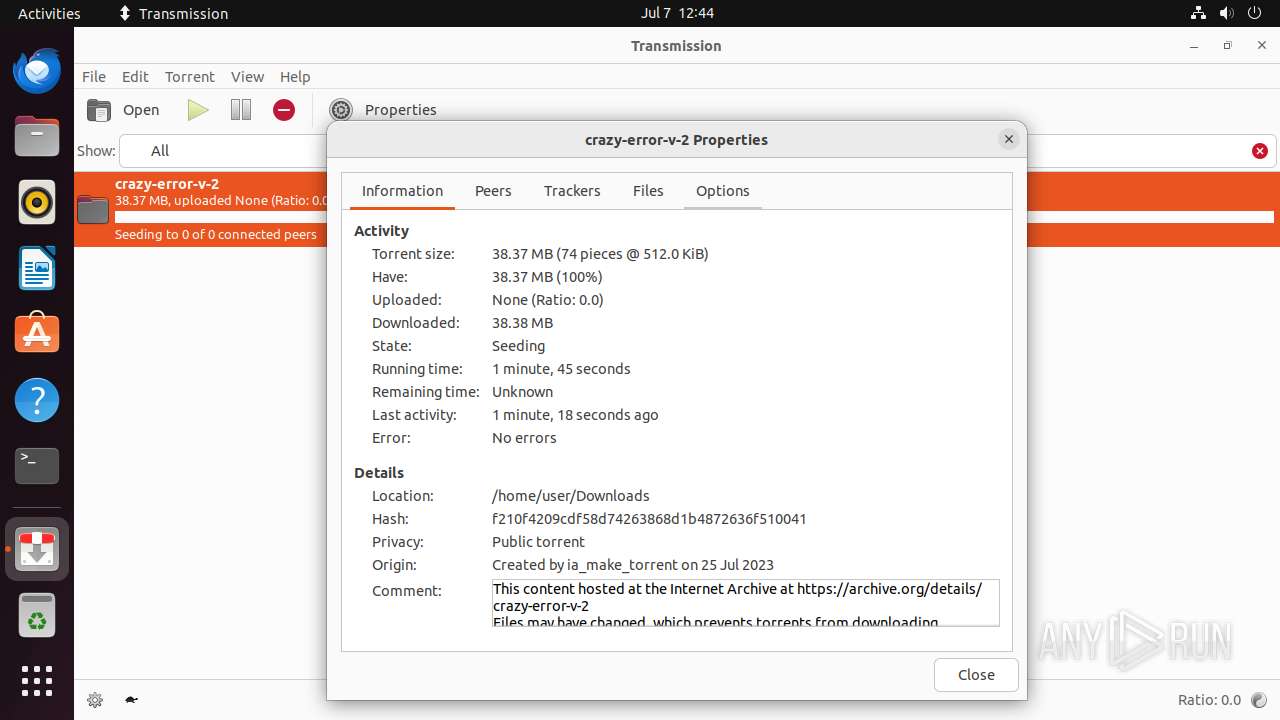Click the State value Seeding
Screen dimensions: 1280x720
(518, 346)
